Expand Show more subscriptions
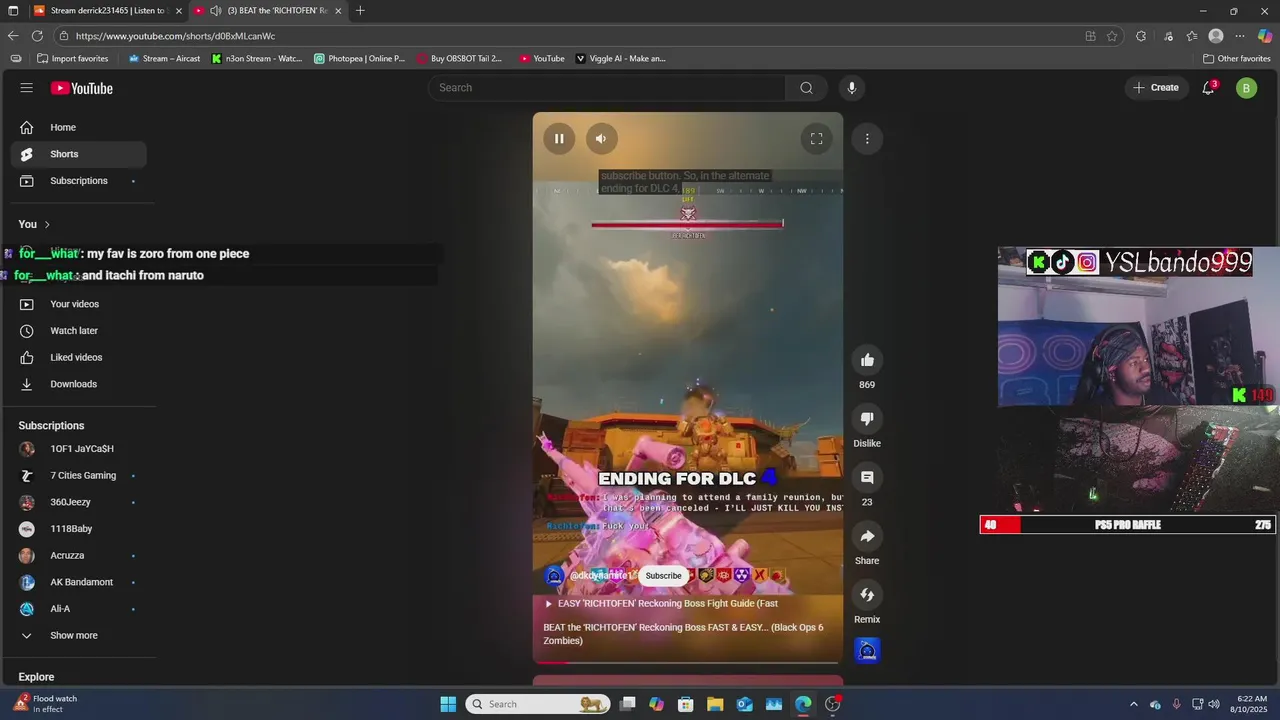Screen dimensions: 1280x720 tap(78, 636)
